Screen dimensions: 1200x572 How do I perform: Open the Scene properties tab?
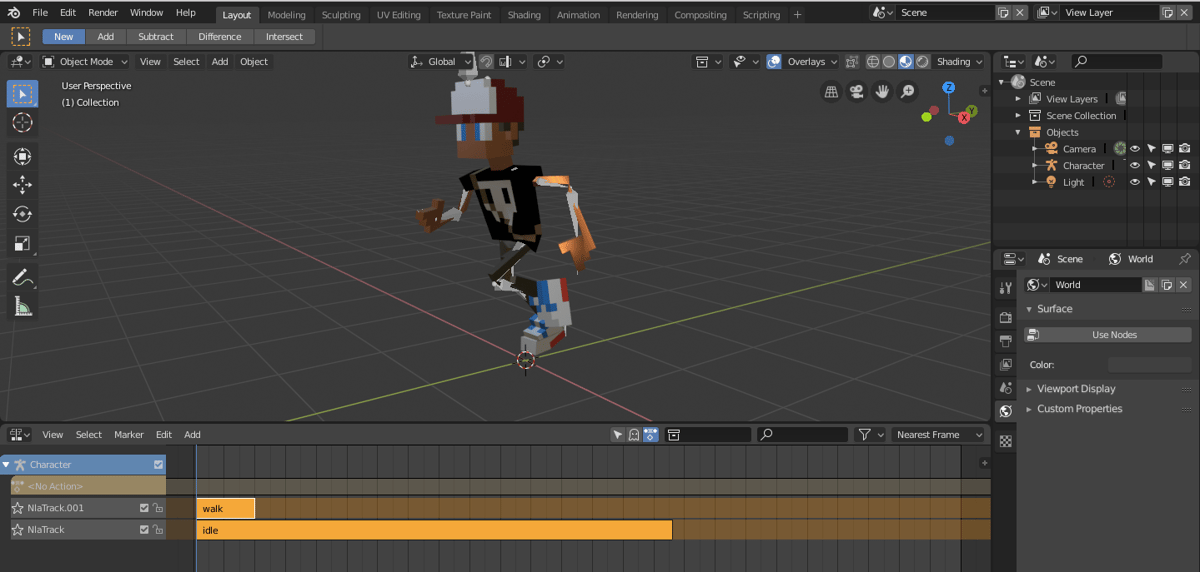tap(1006, 387)
